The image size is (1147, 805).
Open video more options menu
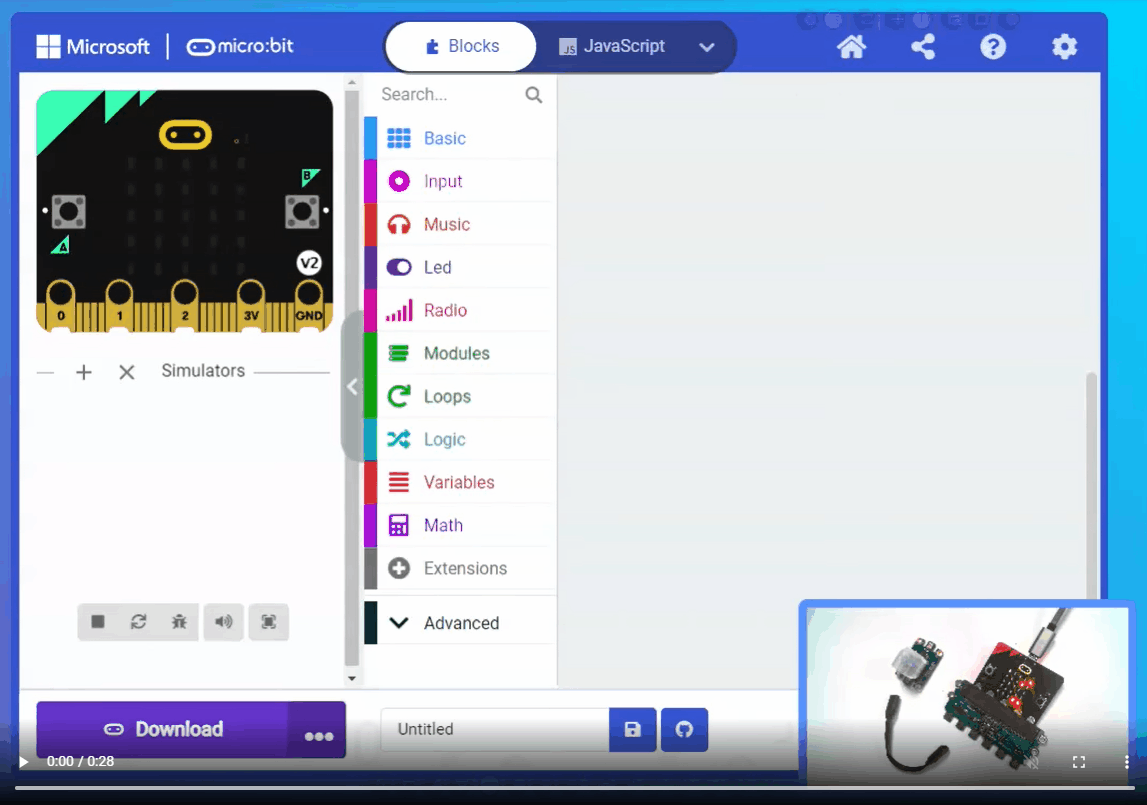1127,762
